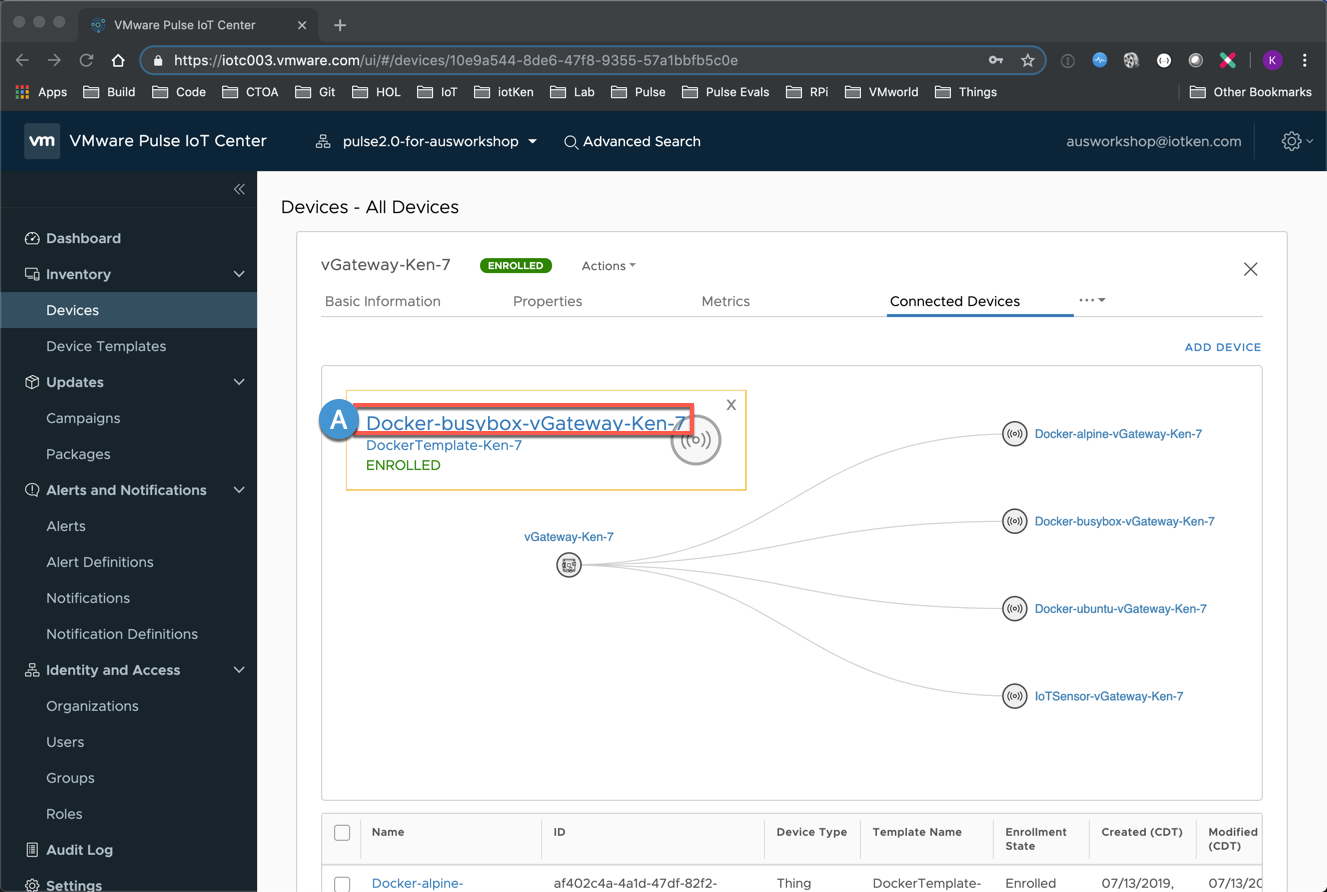Switch to the Properties tab
This screenshot has width=1327, height=892.
tap(547, 301)
